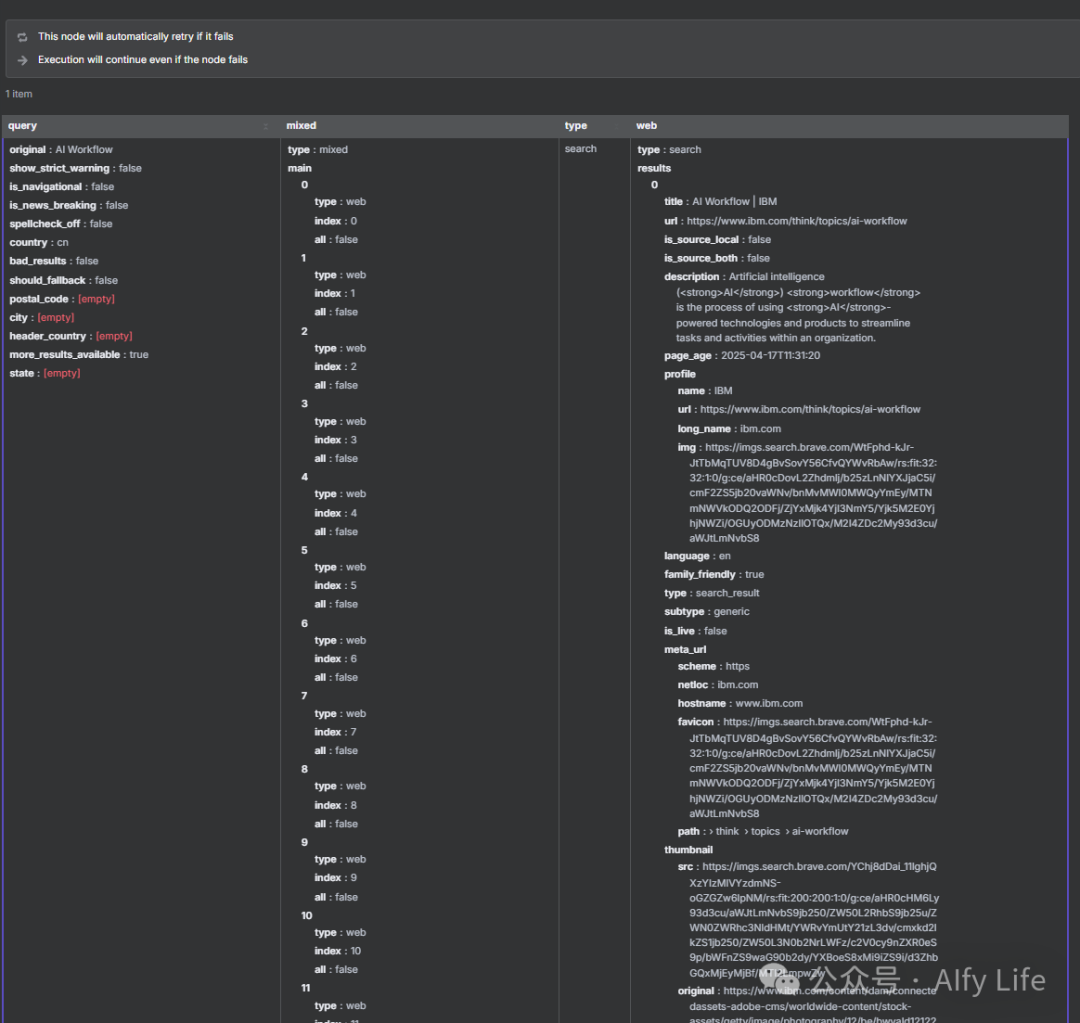Select the 'is_news_breaking : false' row
Image resolution: width=1080 pixels, height=1023 pixels.
(68, 205)
